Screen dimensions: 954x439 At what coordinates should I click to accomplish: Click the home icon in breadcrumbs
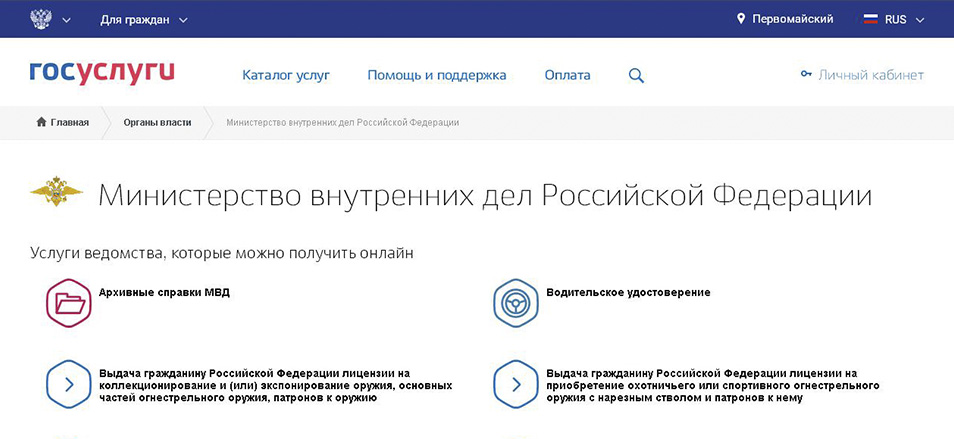click(41, 122)
